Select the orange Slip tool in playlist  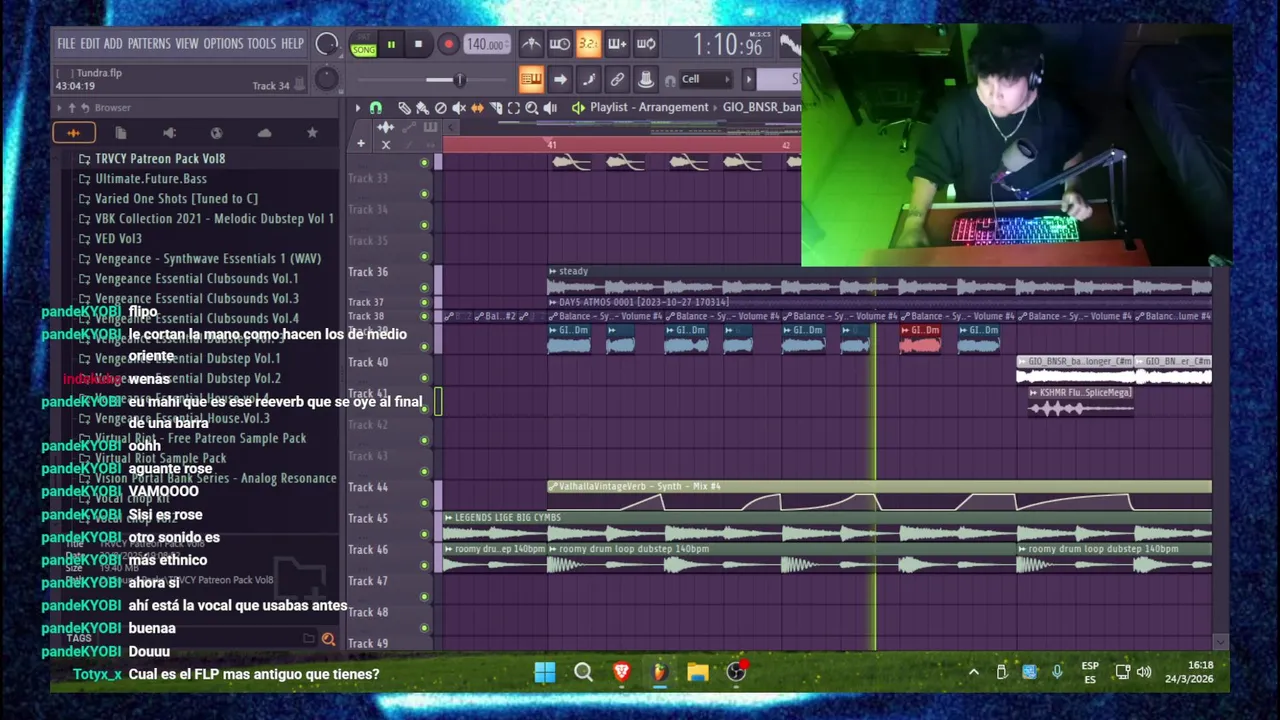coord(477,108)
